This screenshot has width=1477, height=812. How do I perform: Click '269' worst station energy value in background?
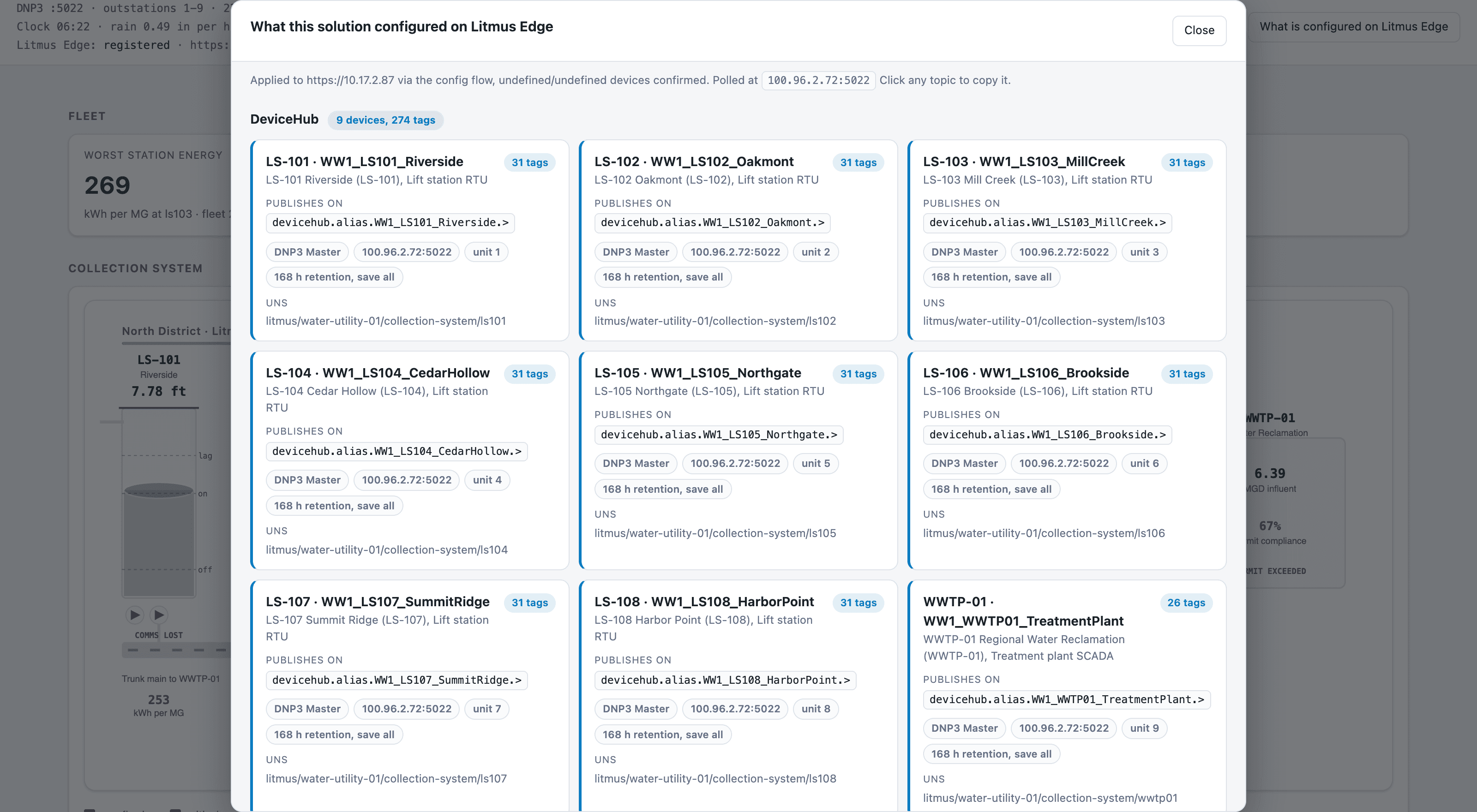[107, 185]
